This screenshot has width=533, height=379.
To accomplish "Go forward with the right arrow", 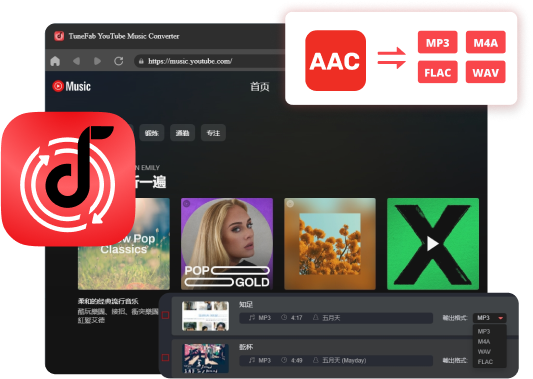I will [x=98, y=61].
